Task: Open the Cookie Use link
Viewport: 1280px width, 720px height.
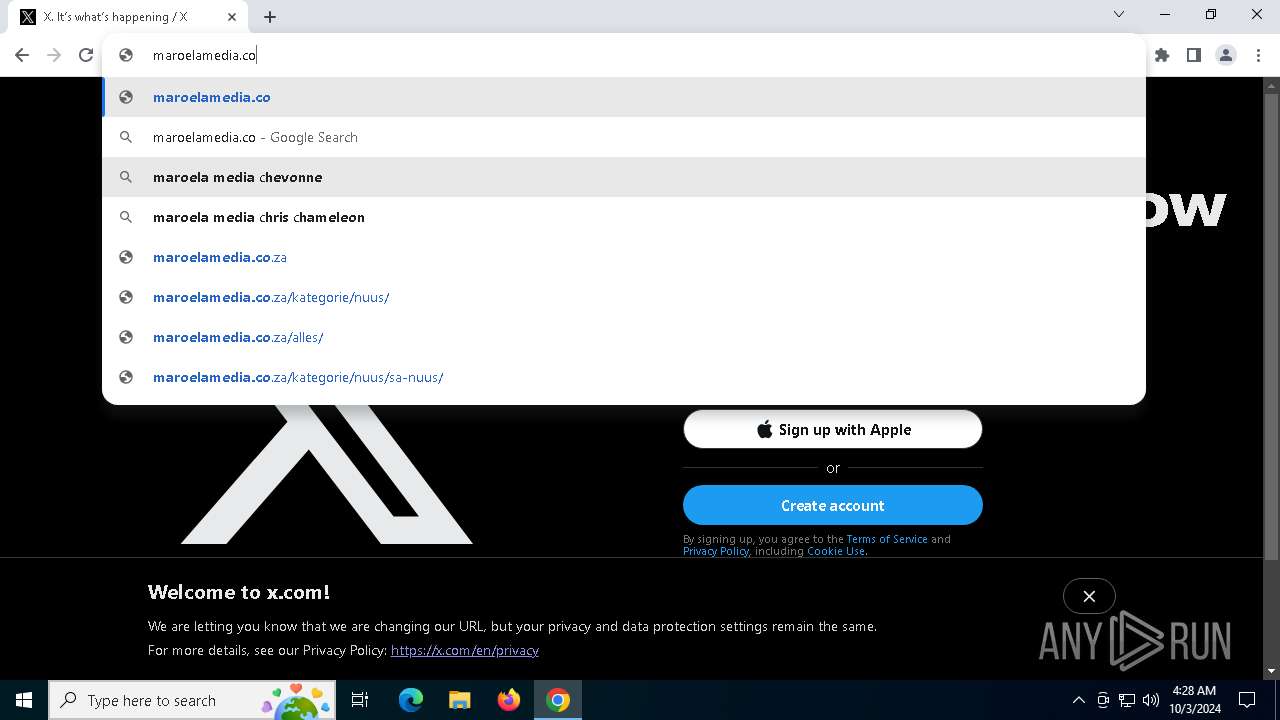Action: [836, 551]
